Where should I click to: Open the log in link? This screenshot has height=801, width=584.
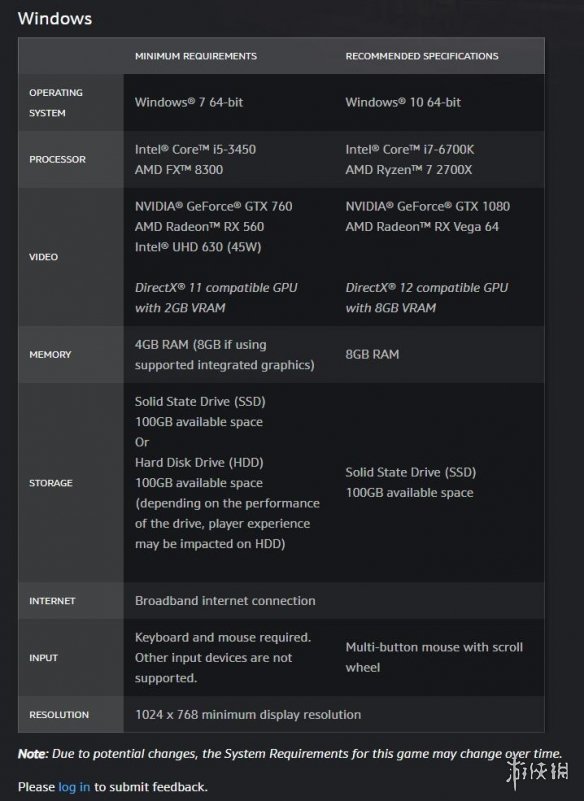[x=74, y=787]
